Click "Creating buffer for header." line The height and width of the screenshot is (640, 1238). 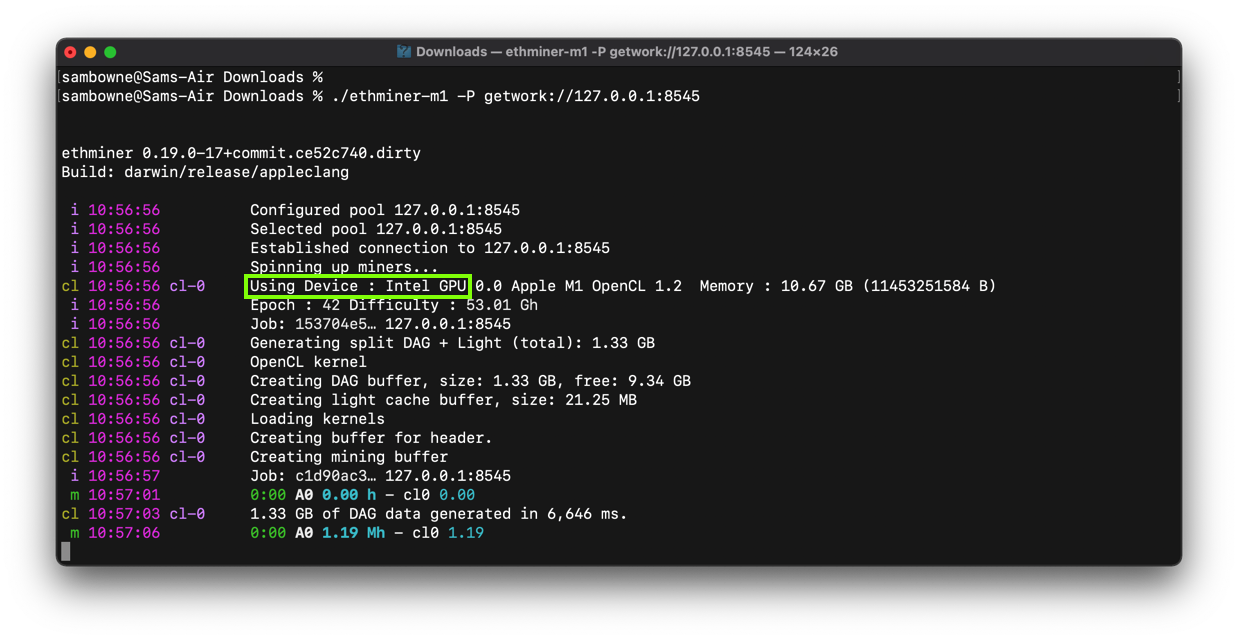pos(371,438)
